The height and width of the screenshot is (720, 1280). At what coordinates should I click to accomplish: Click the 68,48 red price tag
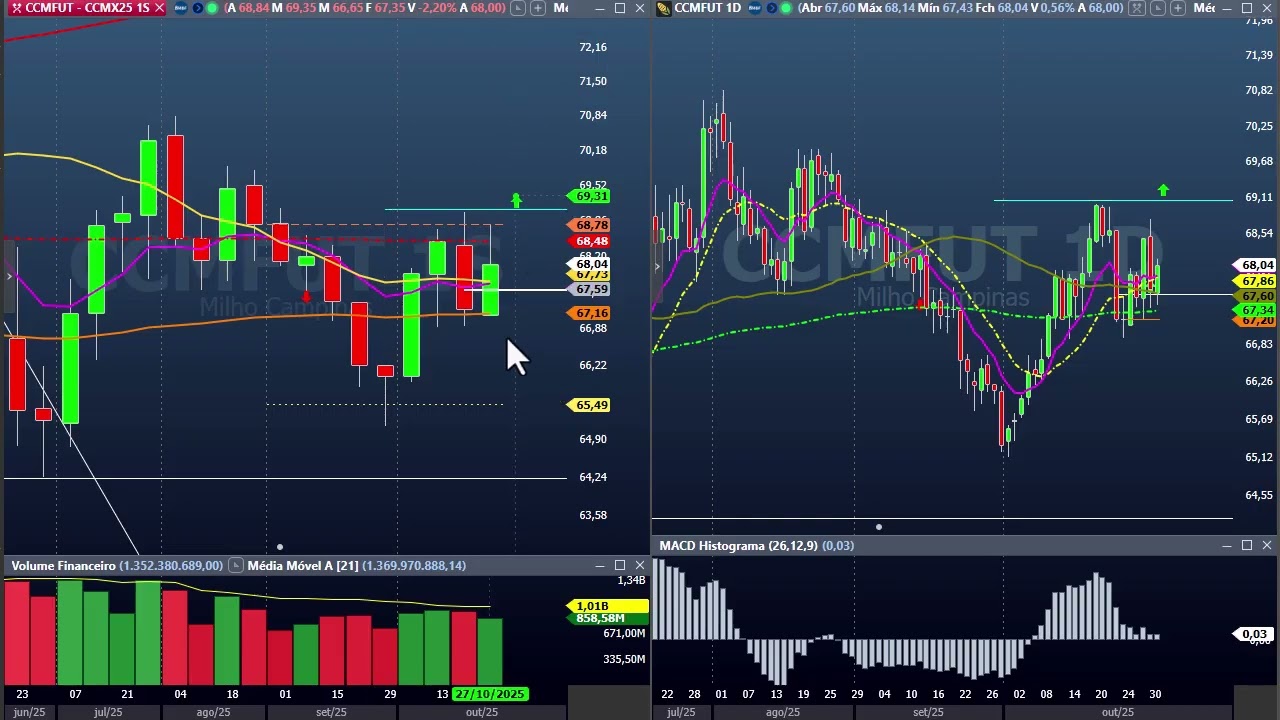(x=587, y=241)
